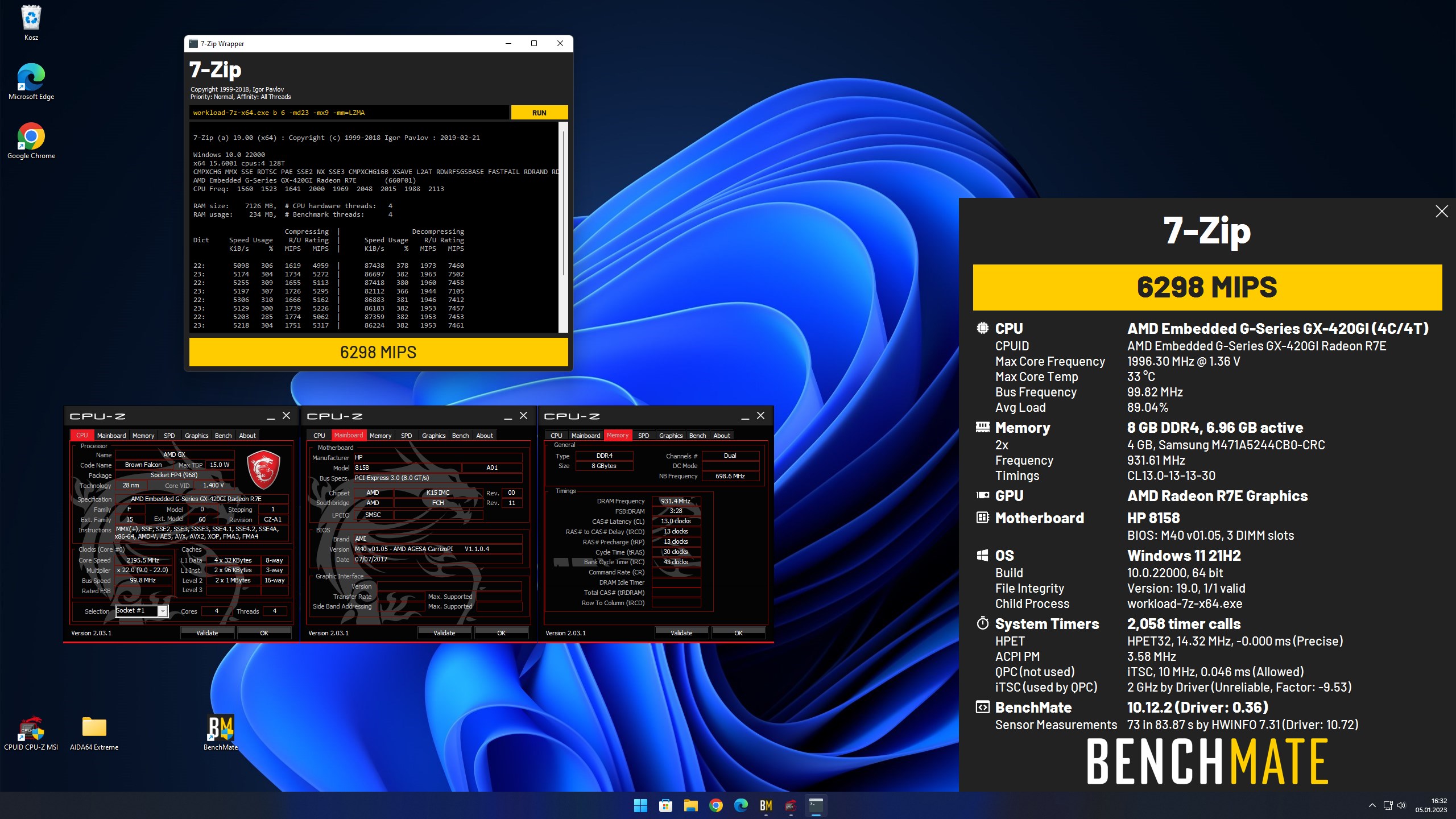Click OK in the Memory CPU-Z window
The width and height of the screenshot is (1456, 819).
click(738, 632)
